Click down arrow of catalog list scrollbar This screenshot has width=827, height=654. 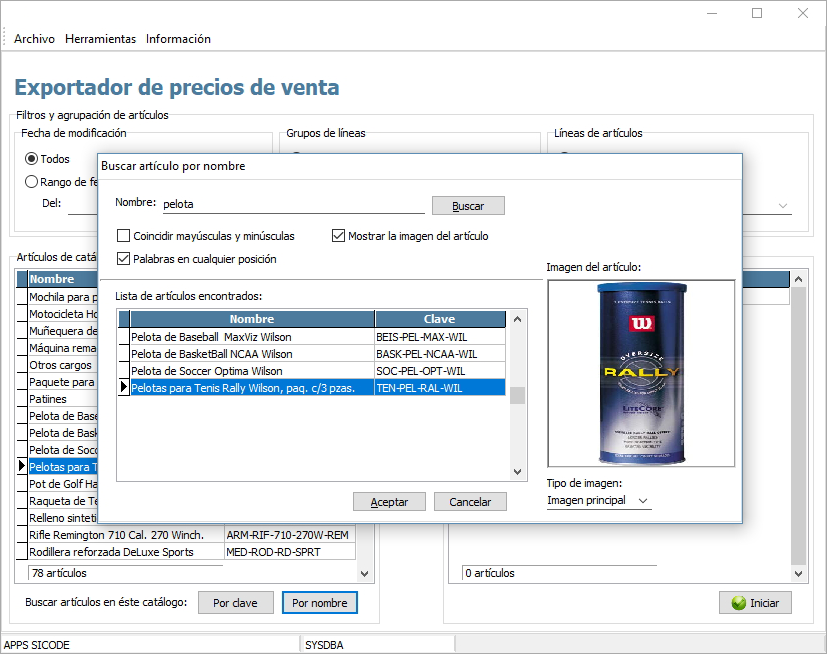(365, 574)
